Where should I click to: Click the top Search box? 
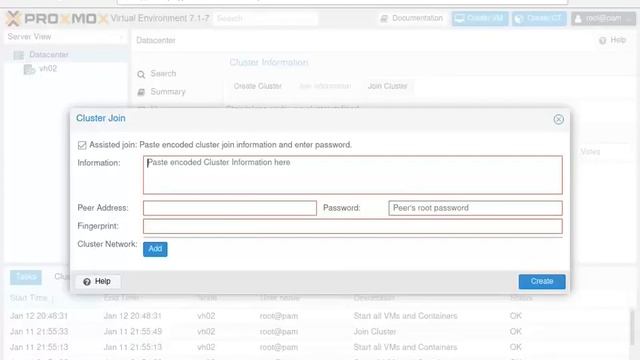pyautogui.click(x=265, y=18)
